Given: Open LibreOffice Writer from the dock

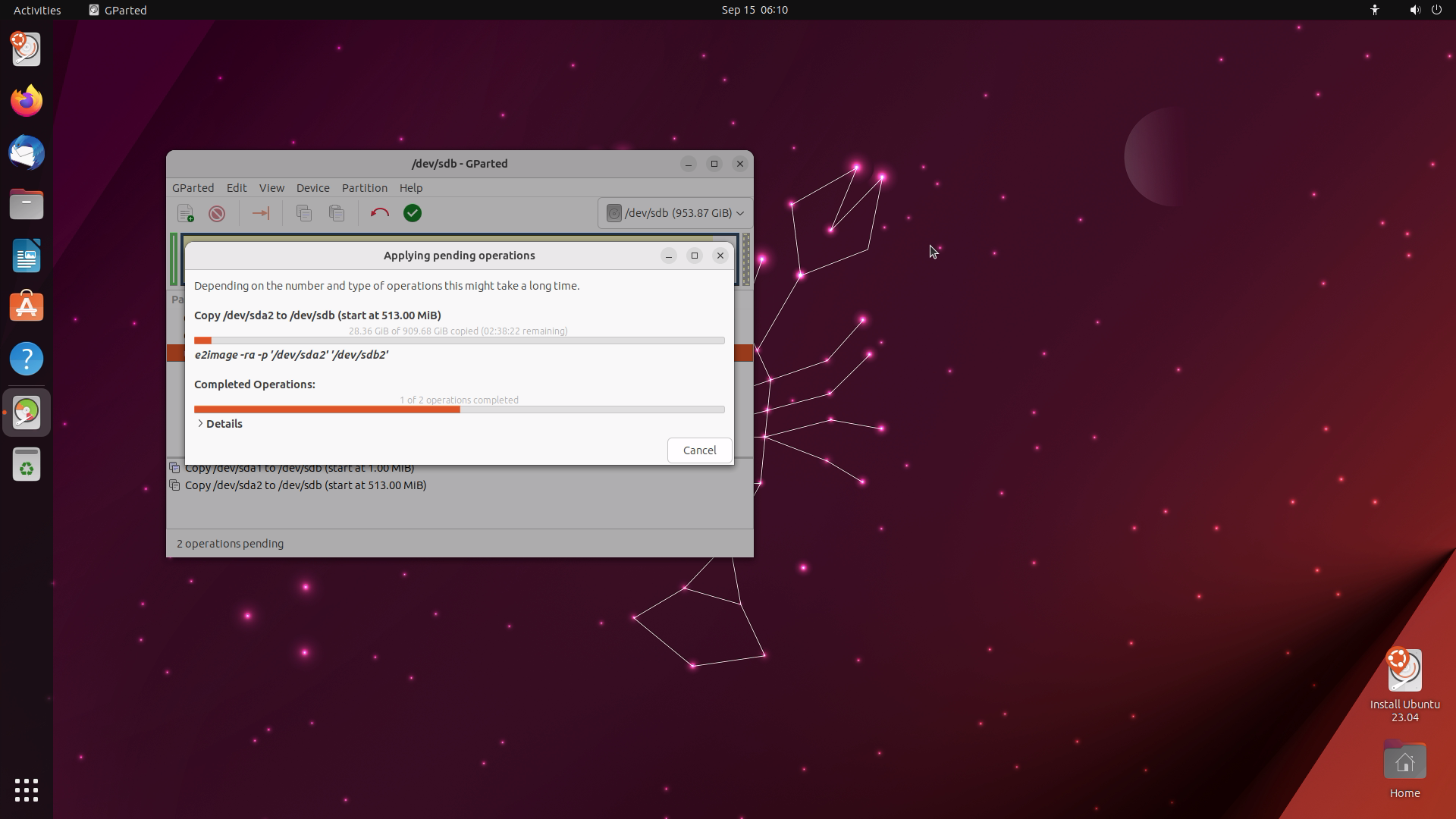Looking at the screenshot, I should (x=27, y=256).
